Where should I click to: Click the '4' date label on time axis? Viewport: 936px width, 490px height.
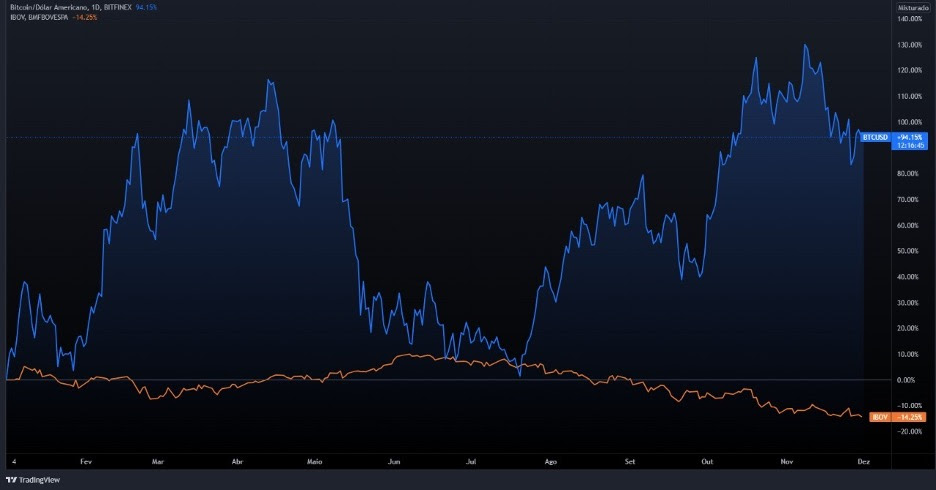pos(14,461)
